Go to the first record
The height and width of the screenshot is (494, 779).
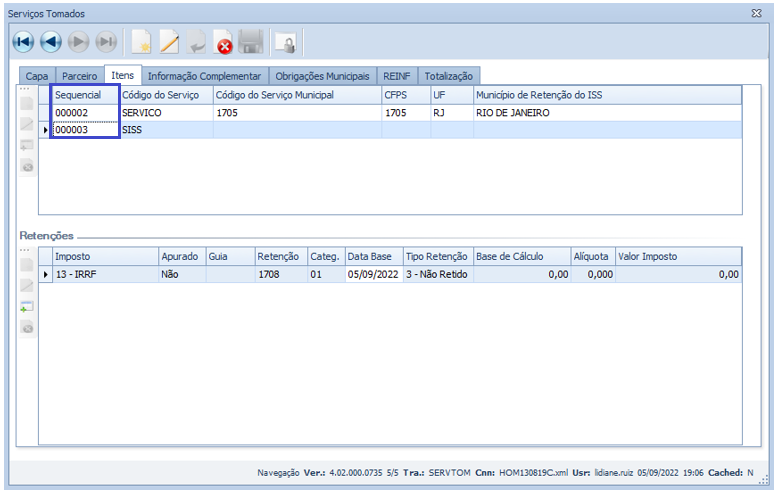point(23,42)
